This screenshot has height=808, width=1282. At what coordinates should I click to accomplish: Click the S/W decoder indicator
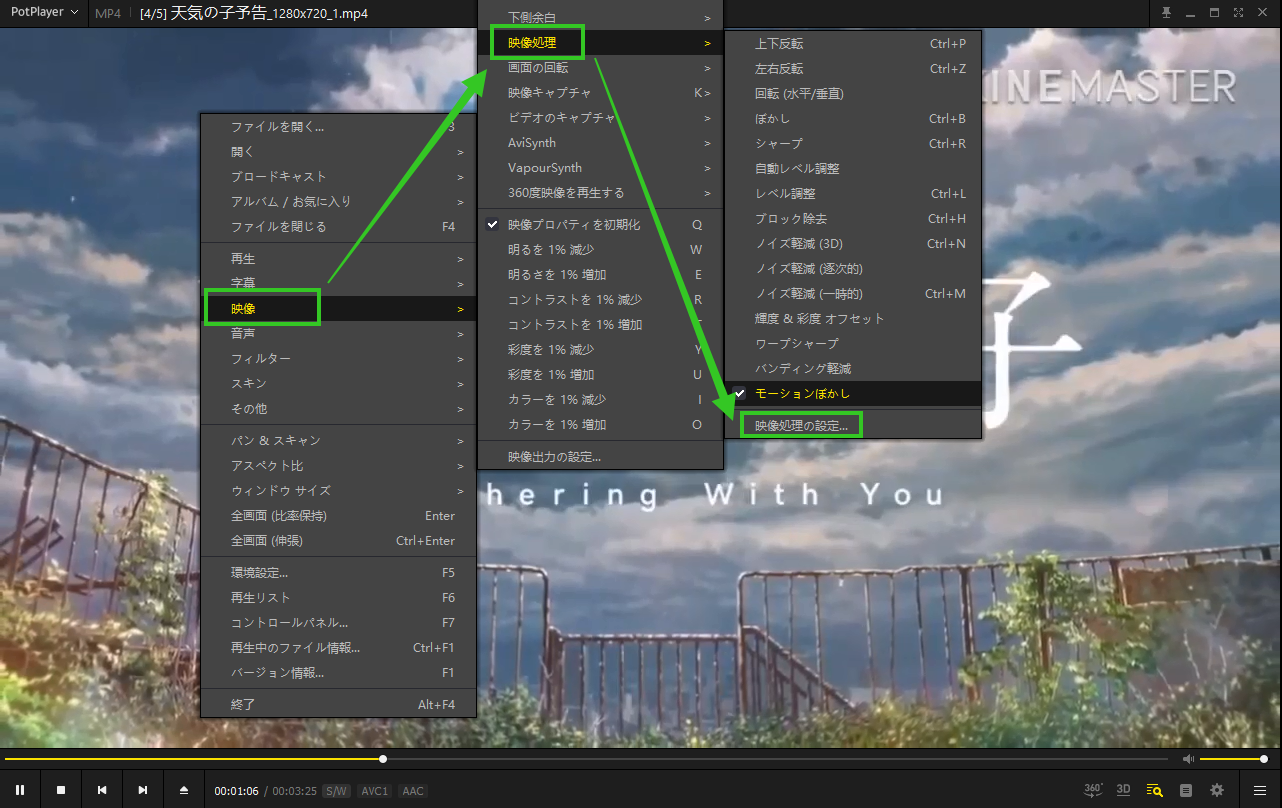(337, 791)
